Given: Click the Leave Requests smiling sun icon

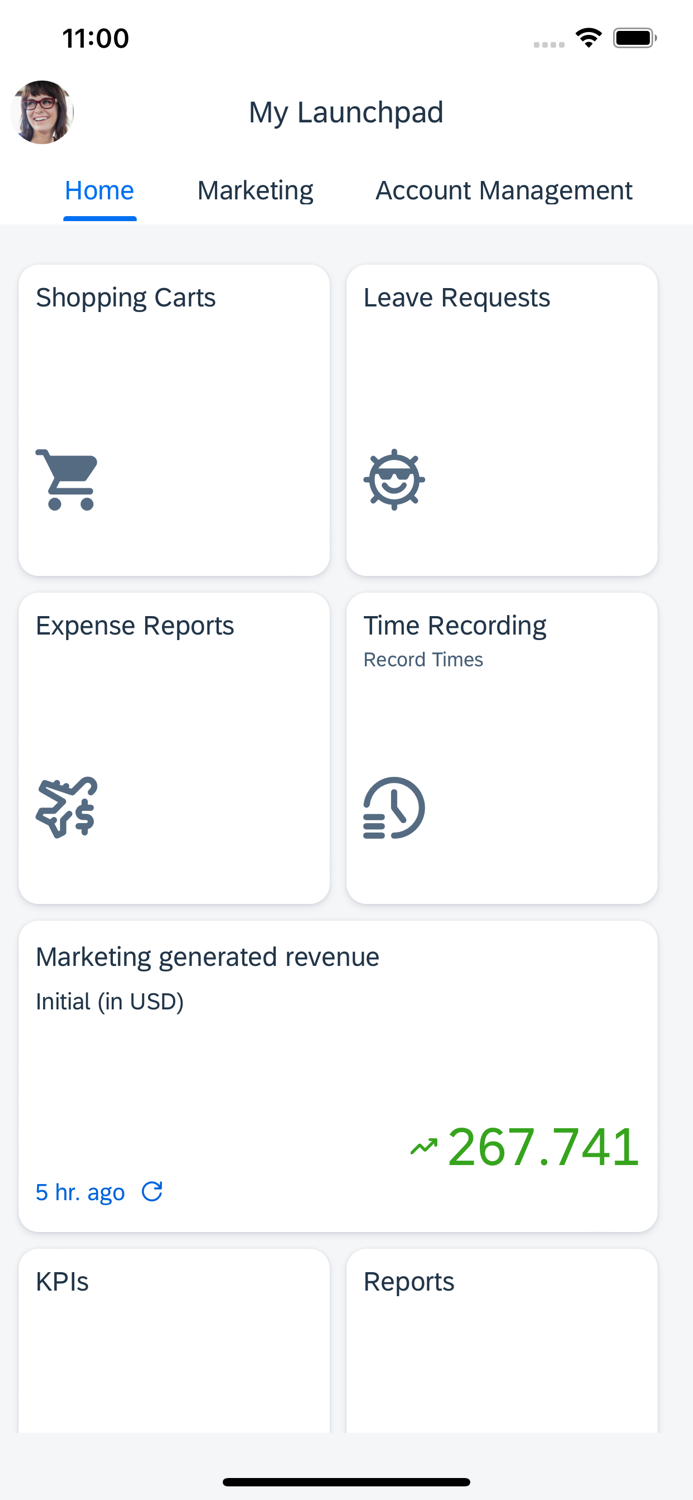Looking at the screenshot, I should 394,480.
